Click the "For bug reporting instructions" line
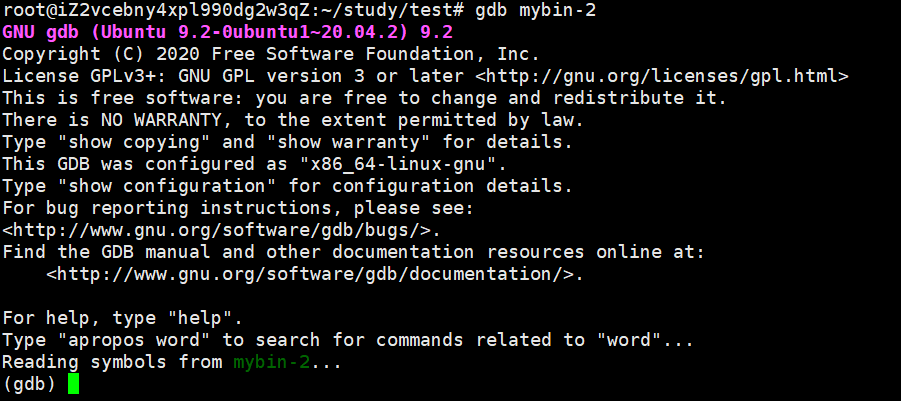The image size is (901, 401). pos(238,209)
